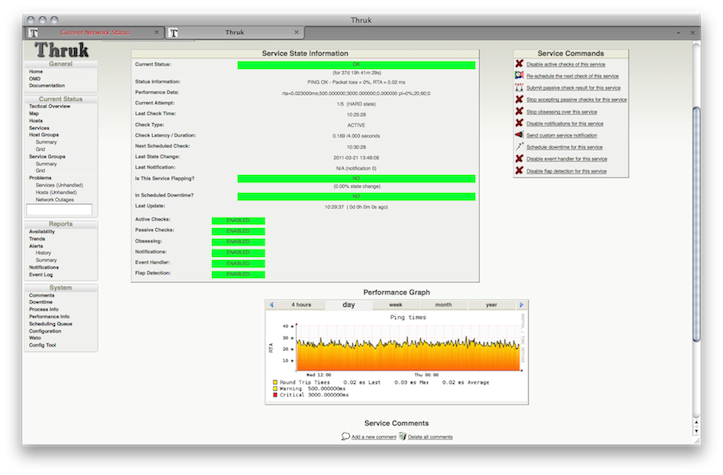Open the Hosts page in the sidebar
Viewport: 723px width, 475px height.
click(x=36, y=121)
